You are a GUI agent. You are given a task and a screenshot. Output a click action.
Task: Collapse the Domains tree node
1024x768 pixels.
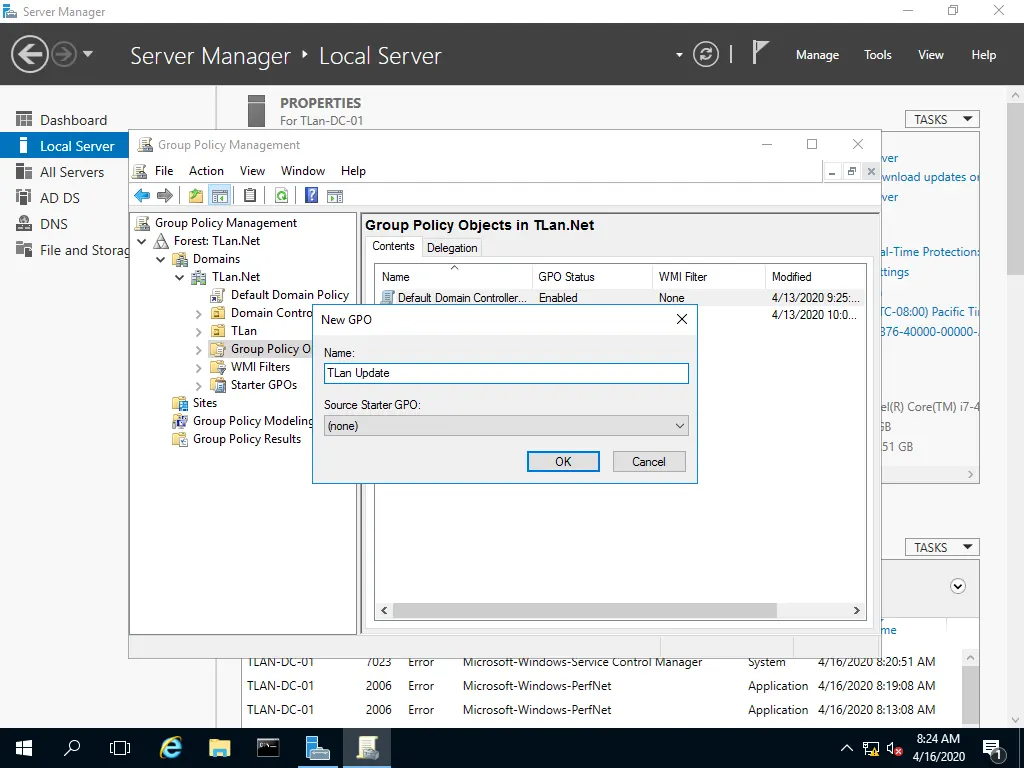pyautogui.click(x=161, y=259)
